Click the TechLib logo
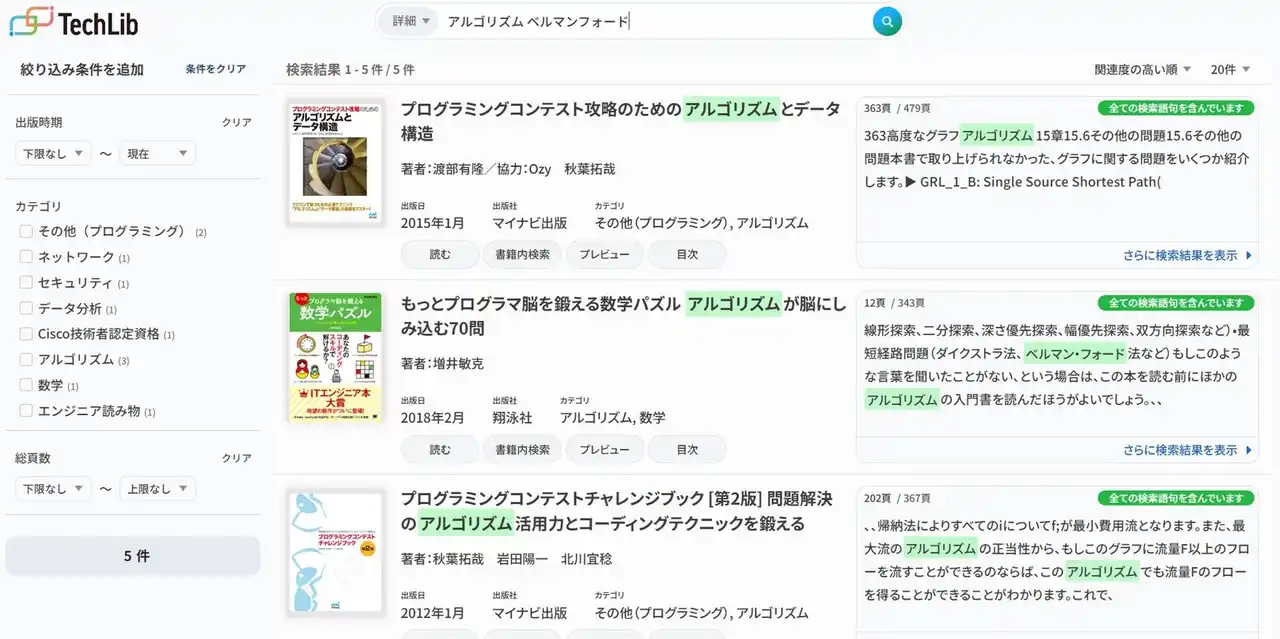The height and width of the screenshot is (639, 1280). (74, 22)
